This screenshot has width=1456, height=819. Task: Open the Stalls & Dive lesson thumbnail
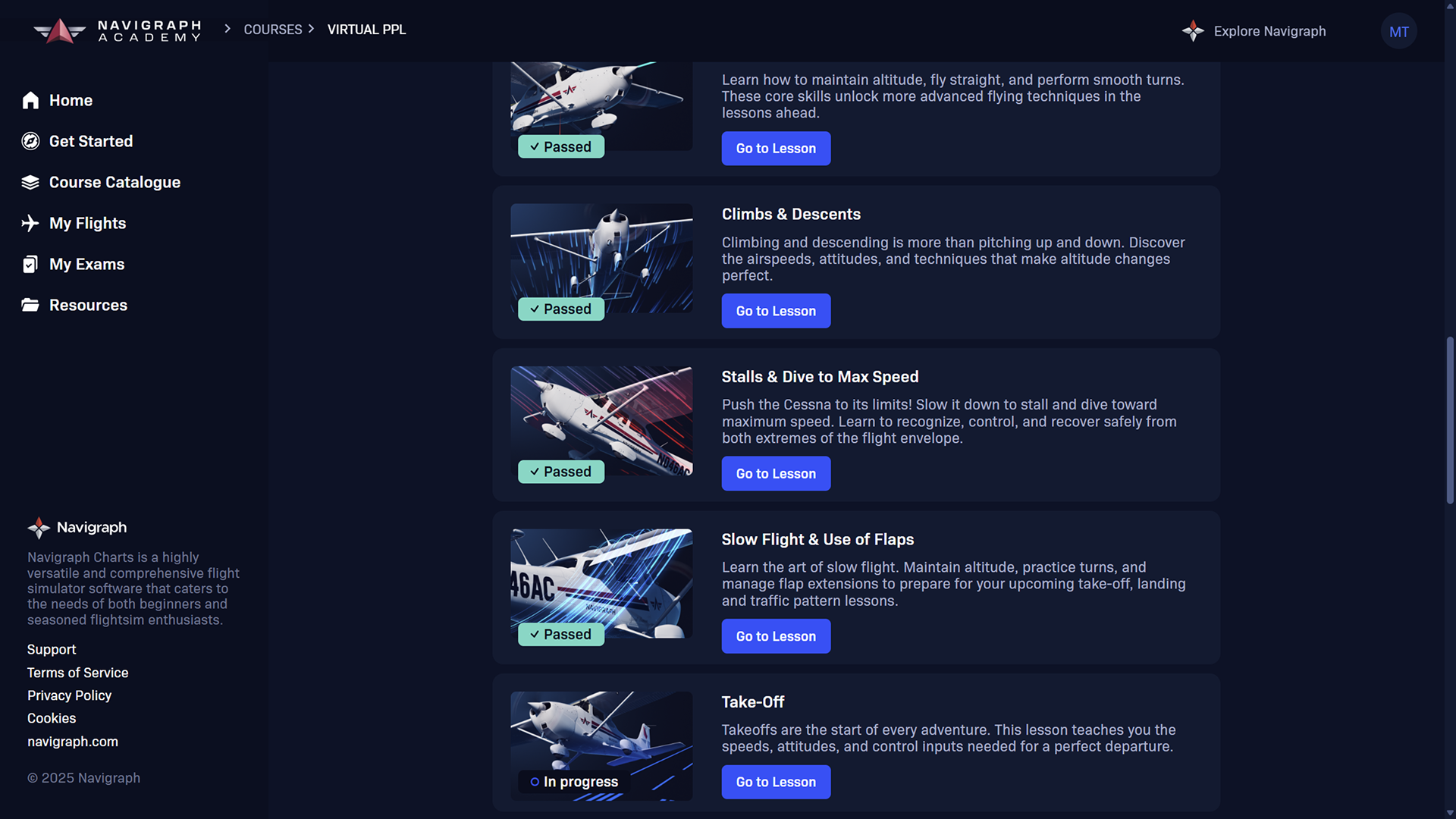(x=601, y=421)
